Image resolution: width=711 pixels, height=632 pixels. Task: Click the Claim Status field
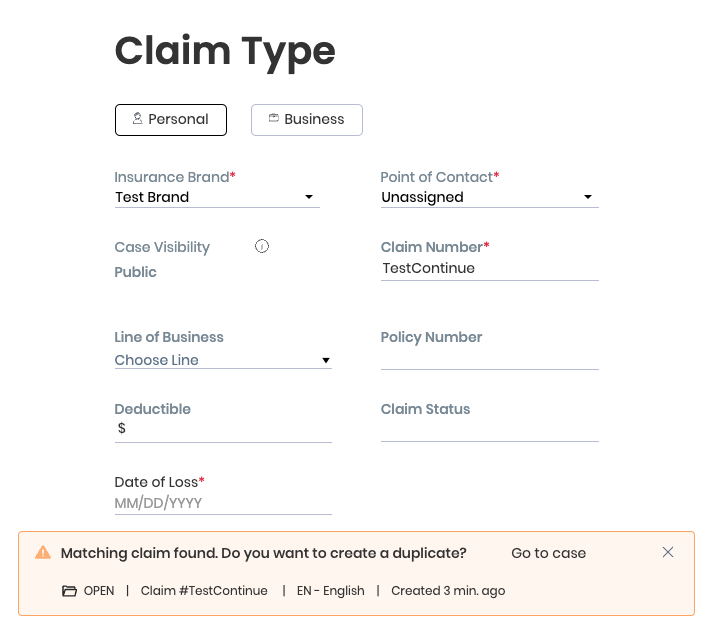coord(489,430)
